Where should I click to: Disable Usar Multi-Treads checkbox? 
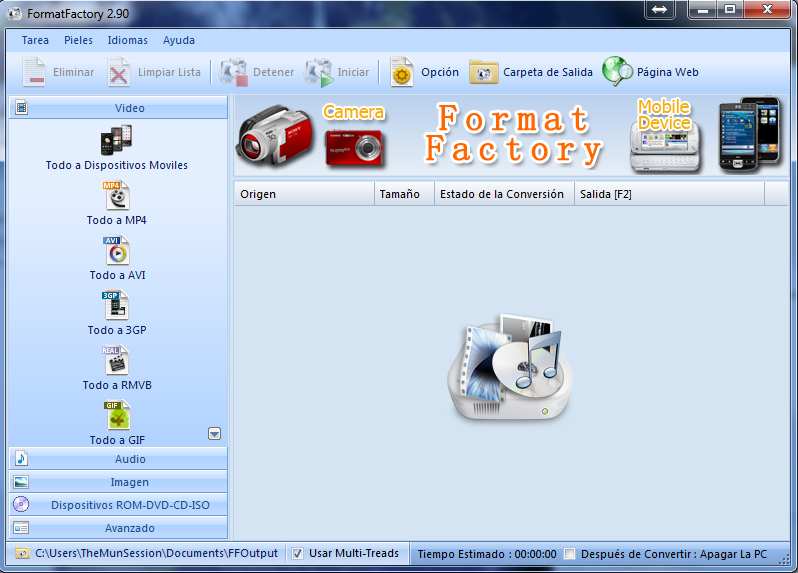click(x=298, y=554)
